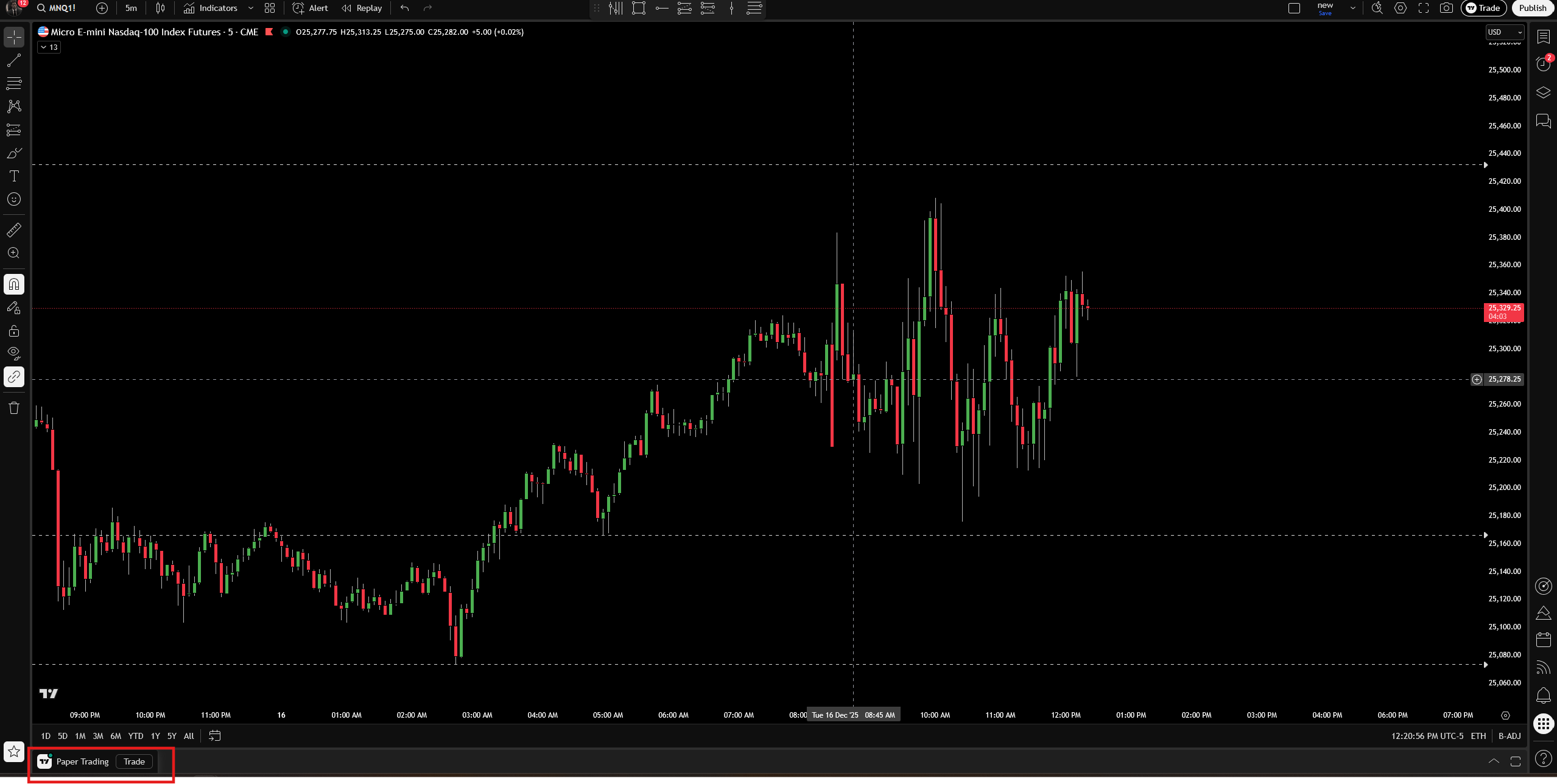Take a chart snapshot with the camera icon
Image resolution: width=1557 pixels, height=784 pixels.
tap(1446, 8)
